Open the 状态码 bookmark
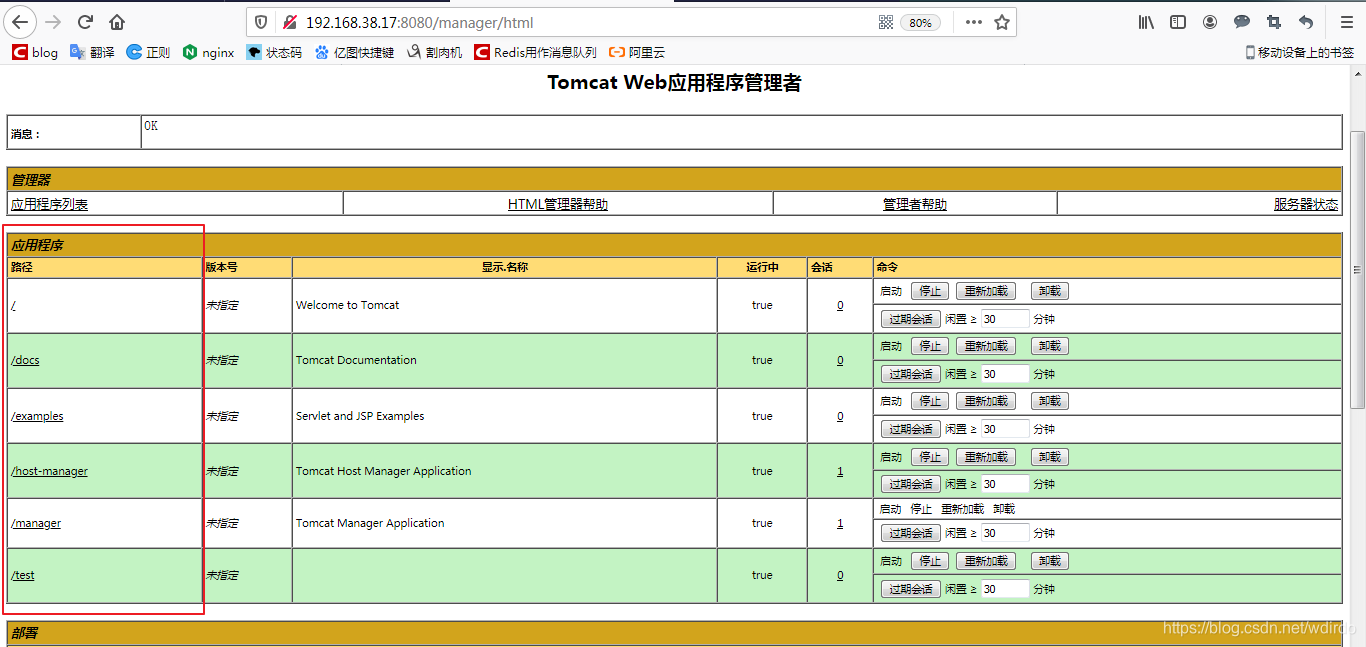1366x647 pixels. point(274,52)
